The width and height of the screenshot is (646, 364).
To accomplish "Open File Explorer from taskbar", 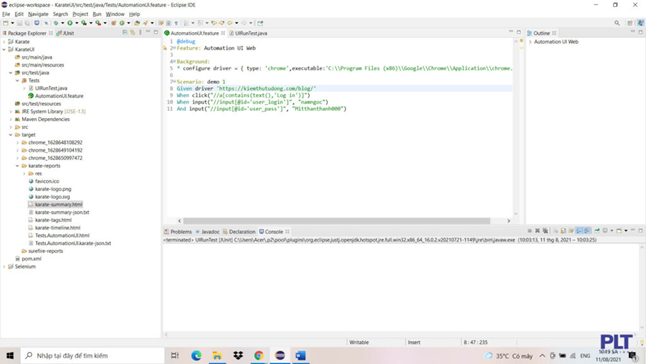I will 217,355.
